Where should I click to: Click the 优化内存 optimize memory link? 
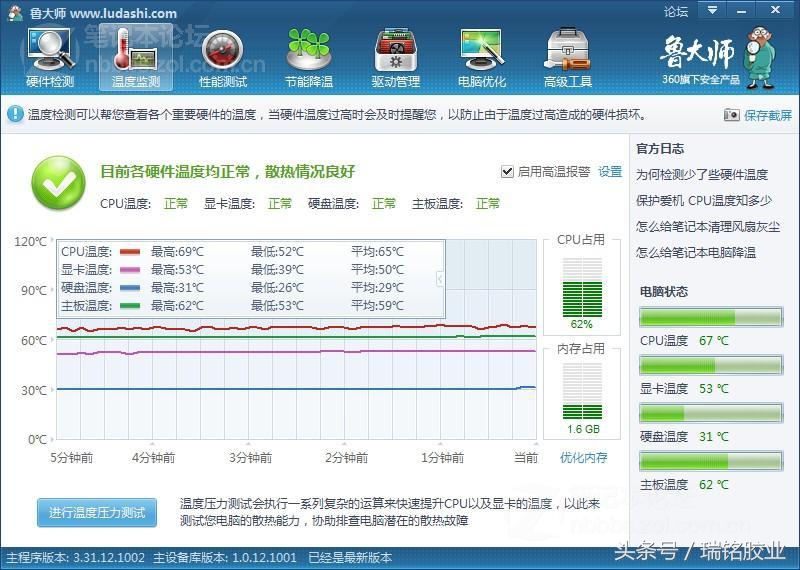point(584,458)
